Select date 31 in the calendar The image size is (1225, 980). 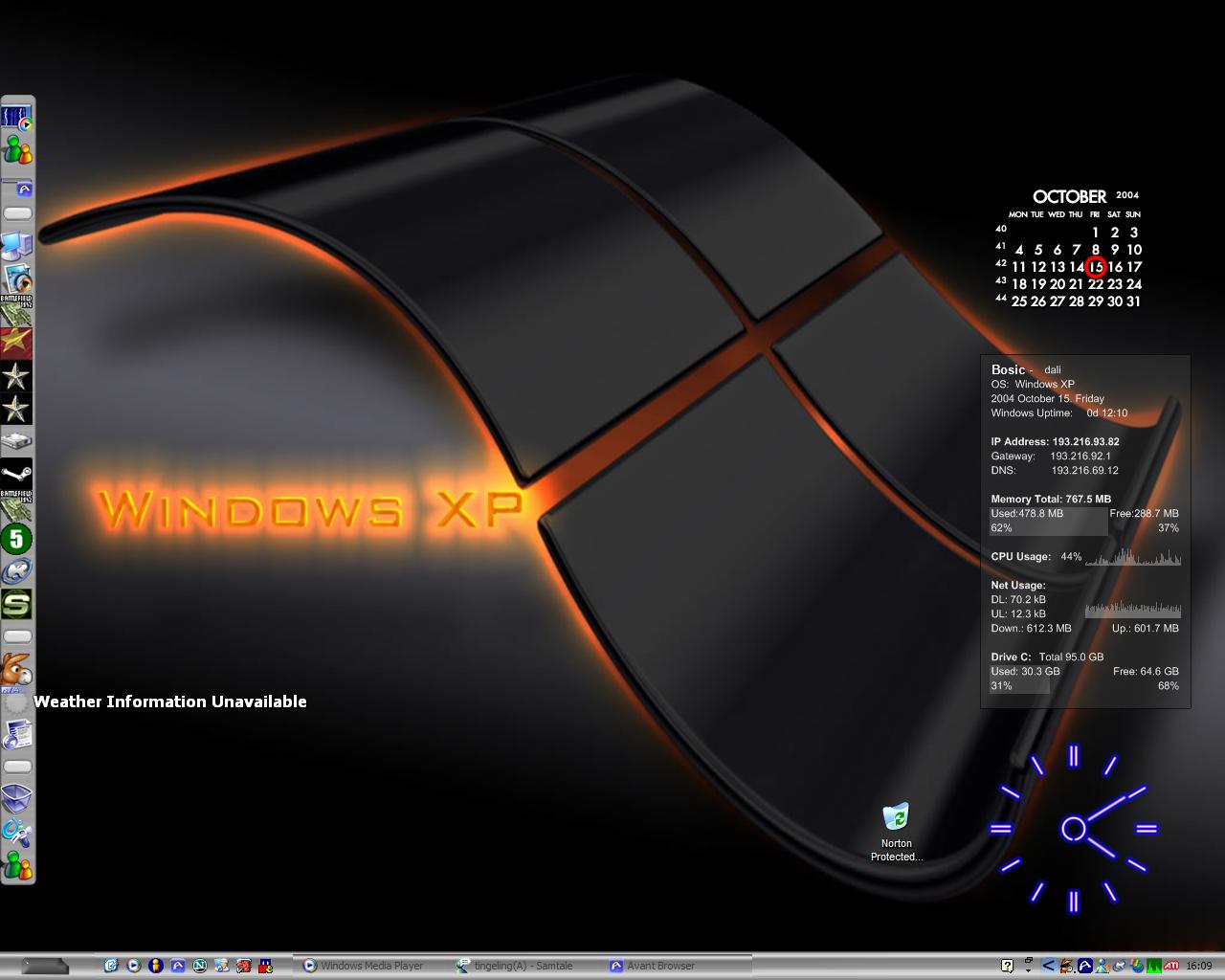coord(1133,301)
